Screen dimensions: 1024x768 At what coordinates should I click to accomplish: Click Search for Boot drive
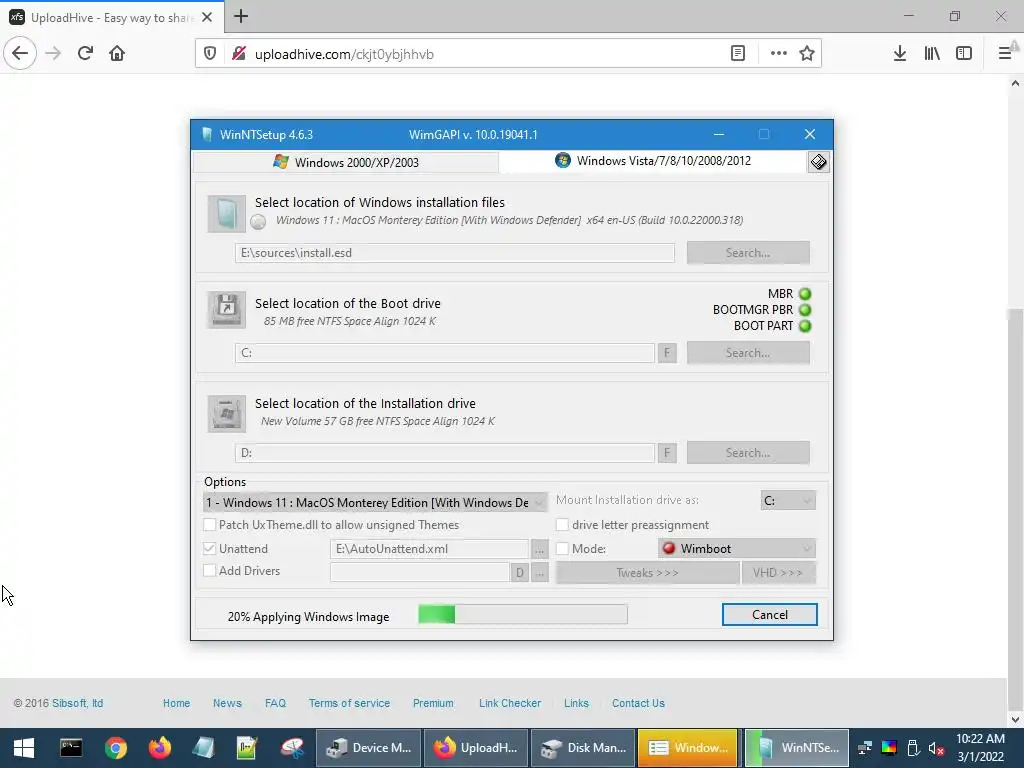pyautogui.click(x=748, y=353)
